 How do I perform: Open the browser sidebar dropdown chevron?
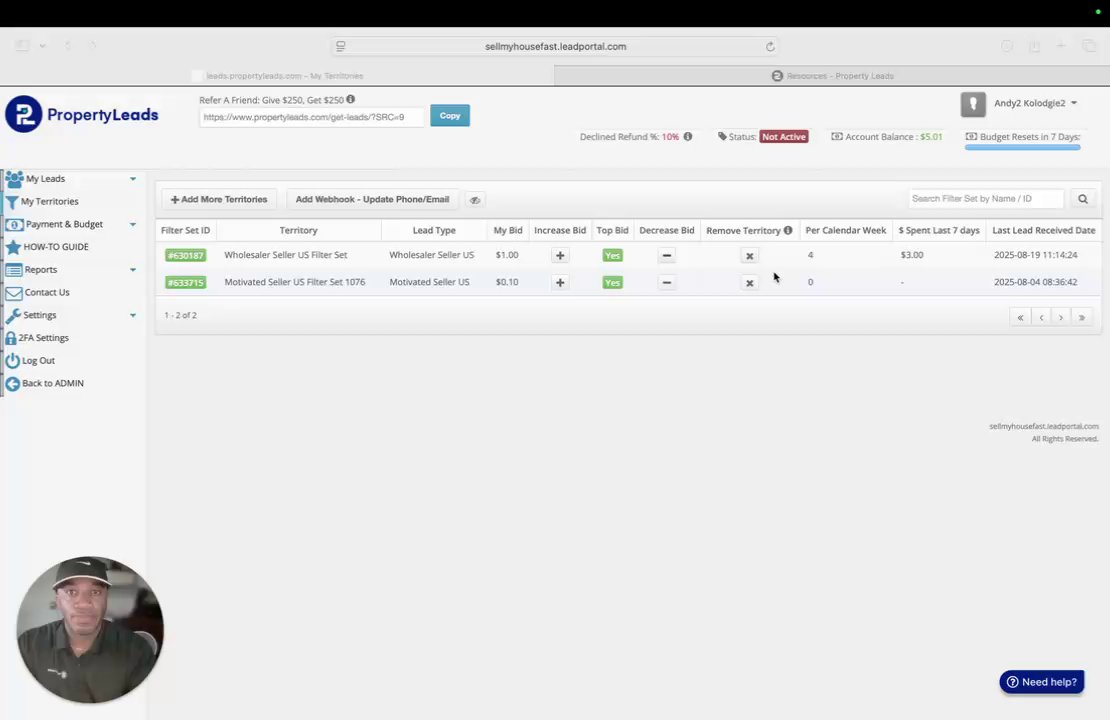coord(42,46)
